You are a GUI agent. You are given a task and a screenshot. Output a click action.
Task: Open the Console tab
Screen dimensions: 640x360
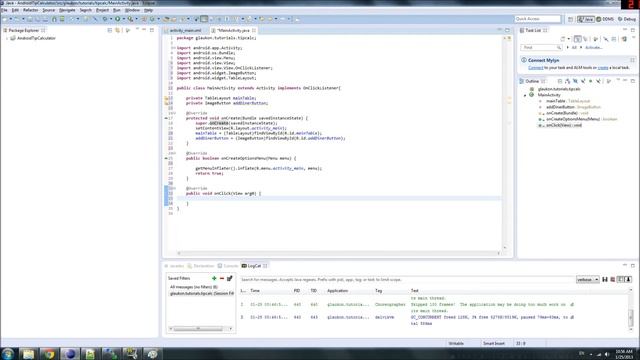coord(228,266)
